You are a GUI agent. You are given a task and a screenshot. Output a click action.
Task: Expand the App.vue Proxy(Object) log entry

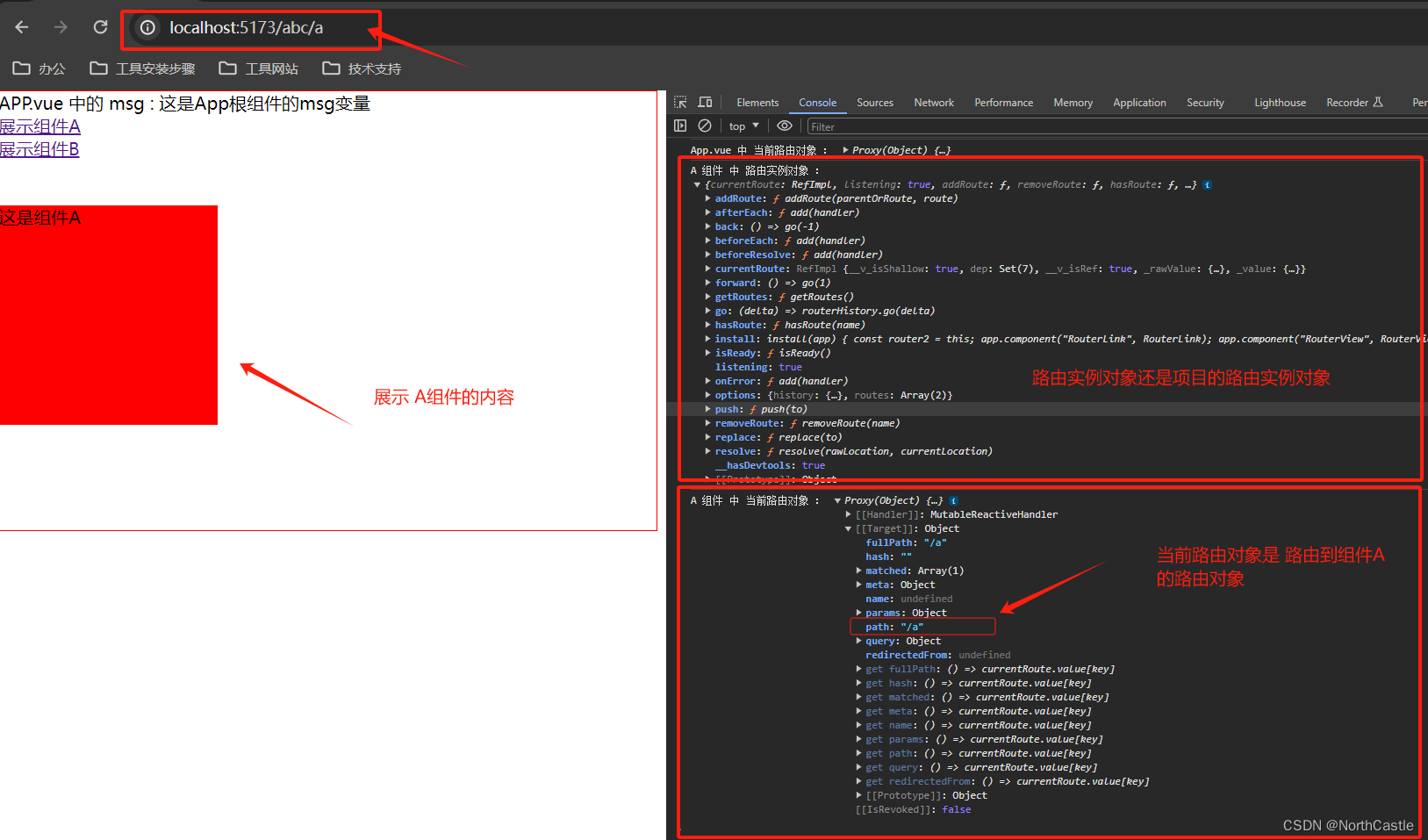[845, 150]
